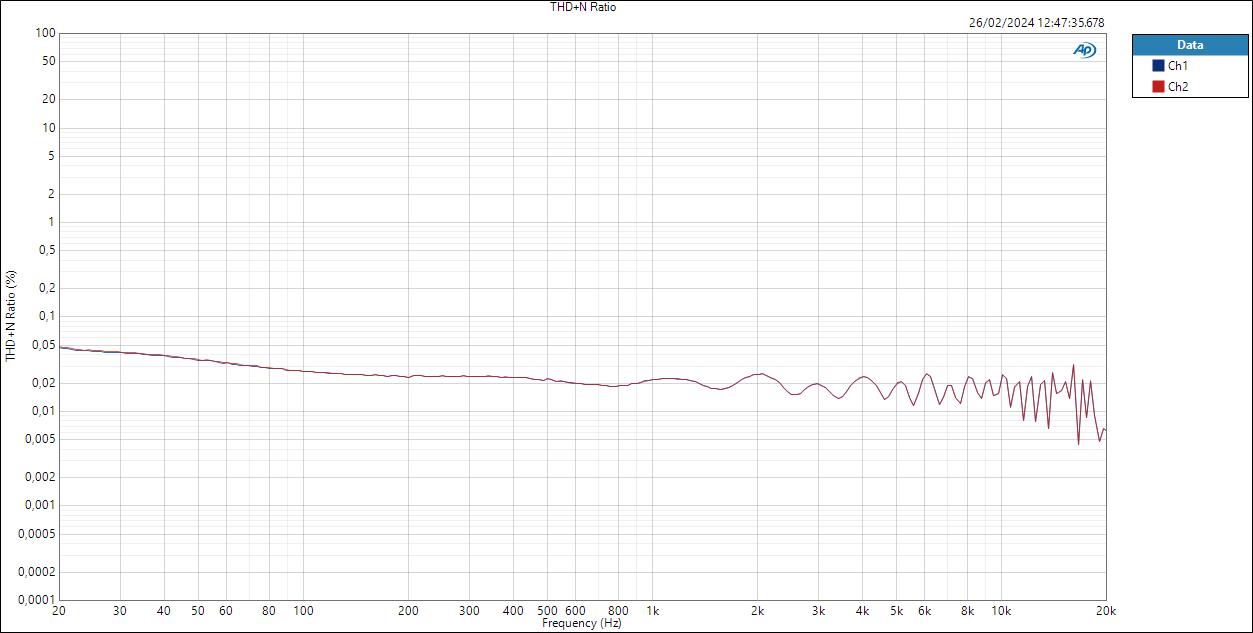Click the 100 value on the y-axis
The height and width of the screenshot is (633, 1253).
tap(44, 32)
